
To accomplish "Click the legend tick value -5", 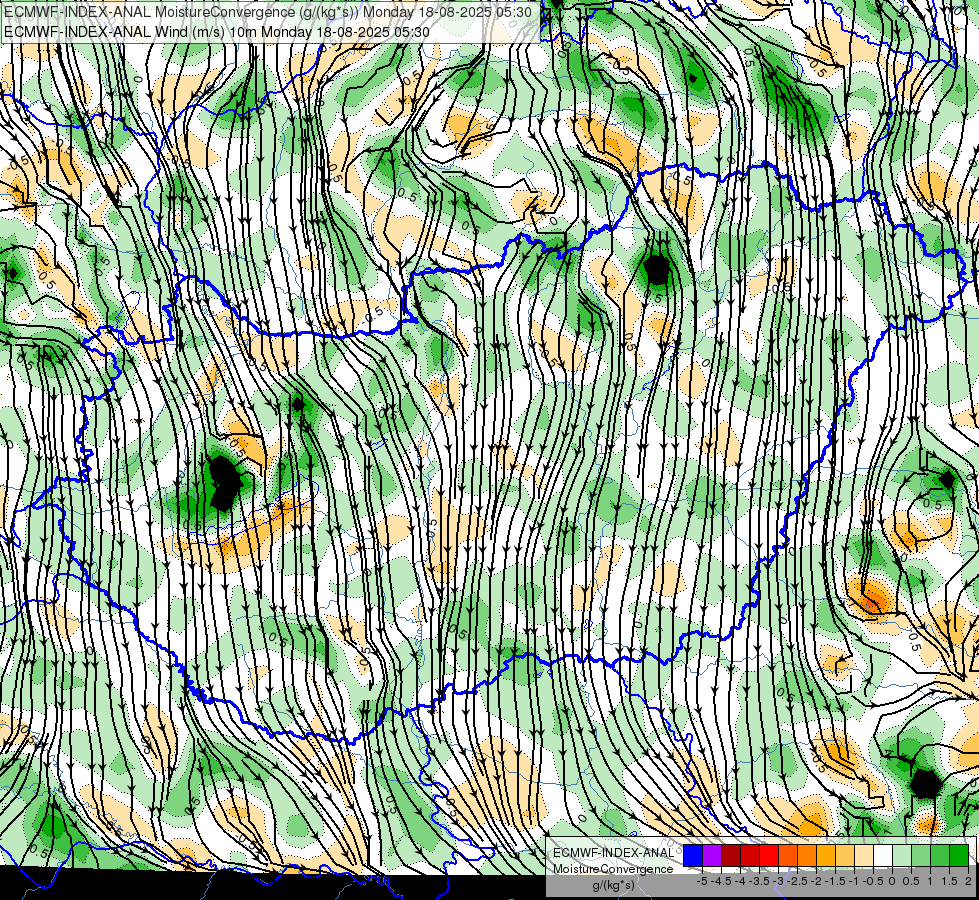I will (702, 881).
